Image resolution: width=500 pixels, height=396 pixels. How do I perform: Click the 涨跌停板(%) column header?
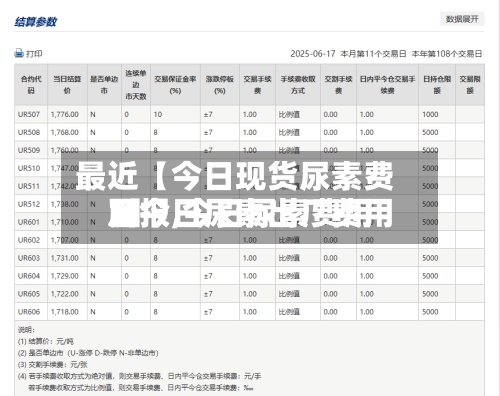(x=220, y=85)
